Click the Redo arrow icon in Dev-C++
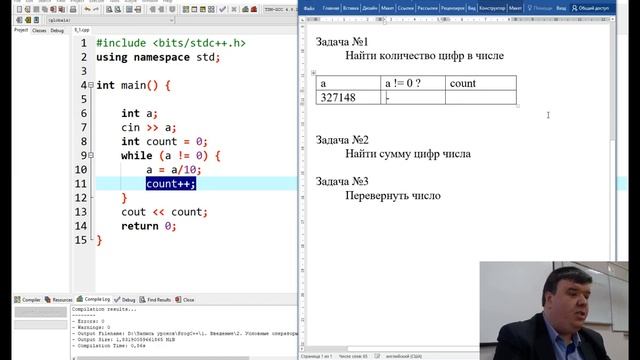The image size is (640, 360). 96,9
